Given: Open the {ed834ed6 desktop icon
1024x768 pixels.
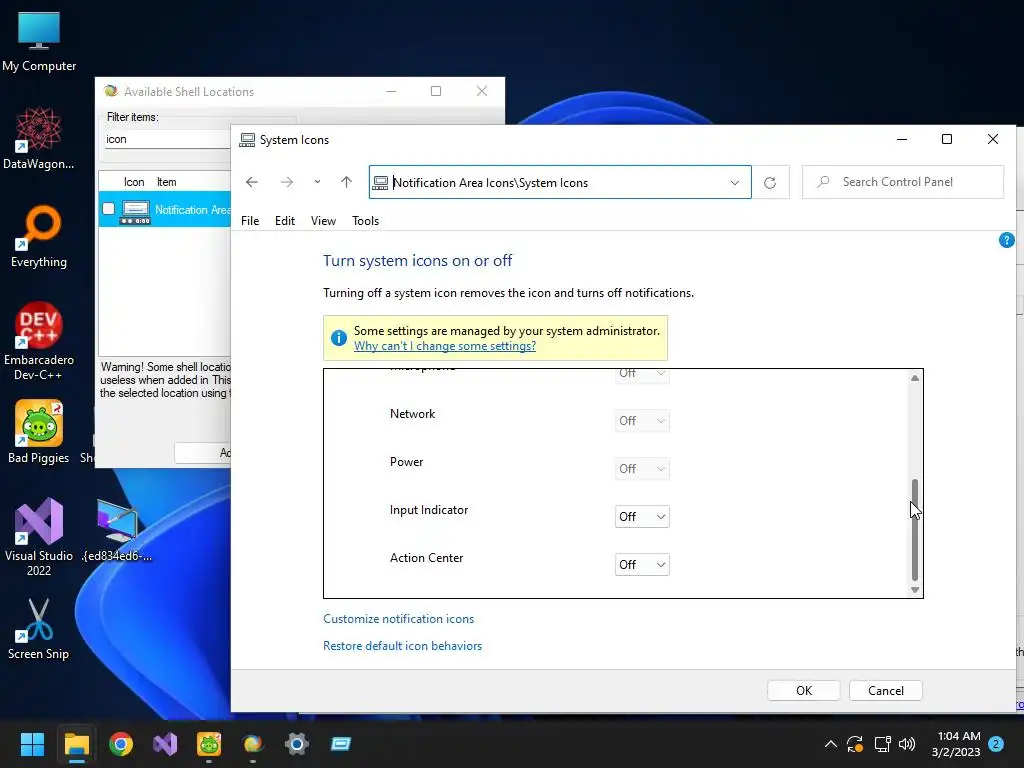Looking at the screenshot, I should click(x=117, y=530).
